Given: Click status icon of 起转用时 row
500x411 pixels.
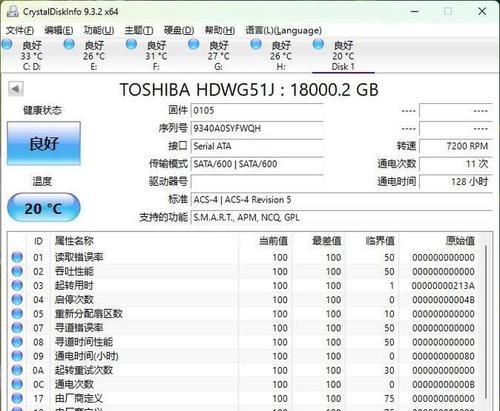Looking at the screenshot, I should tap(17, 285).
